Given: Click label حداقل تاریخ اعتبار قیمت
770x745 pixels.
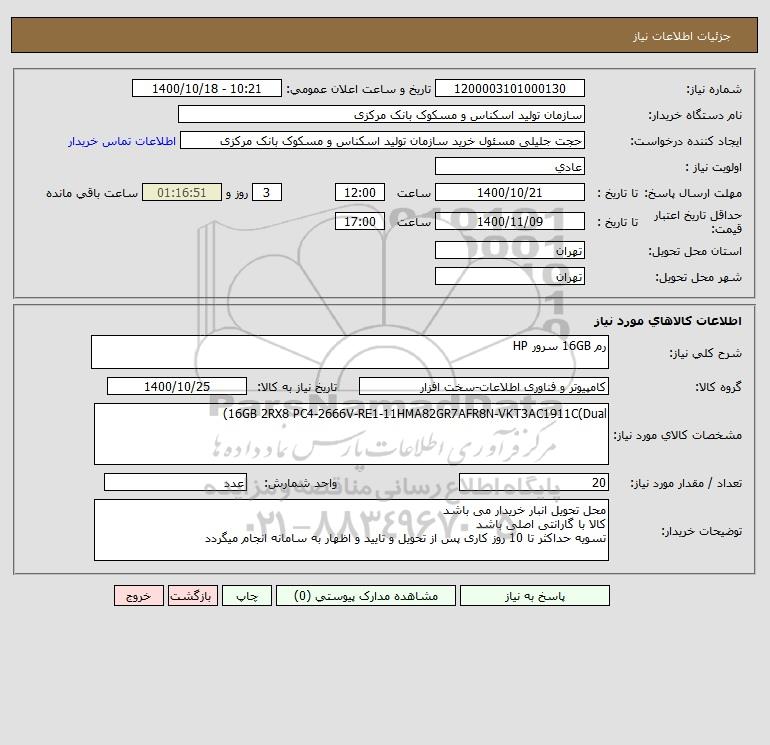Looking at the screenshot, I should [698, 222].
